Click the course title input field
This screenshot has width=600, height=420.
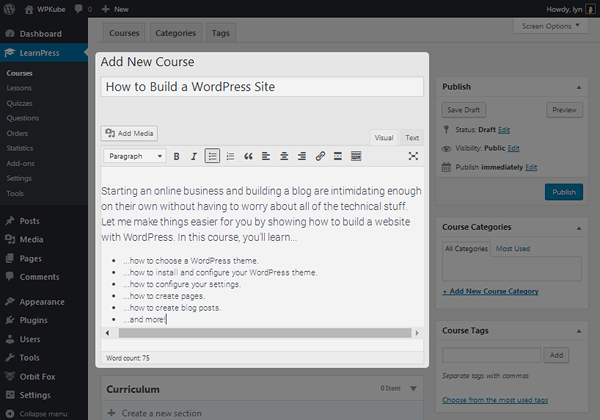(x=262, y=87)
